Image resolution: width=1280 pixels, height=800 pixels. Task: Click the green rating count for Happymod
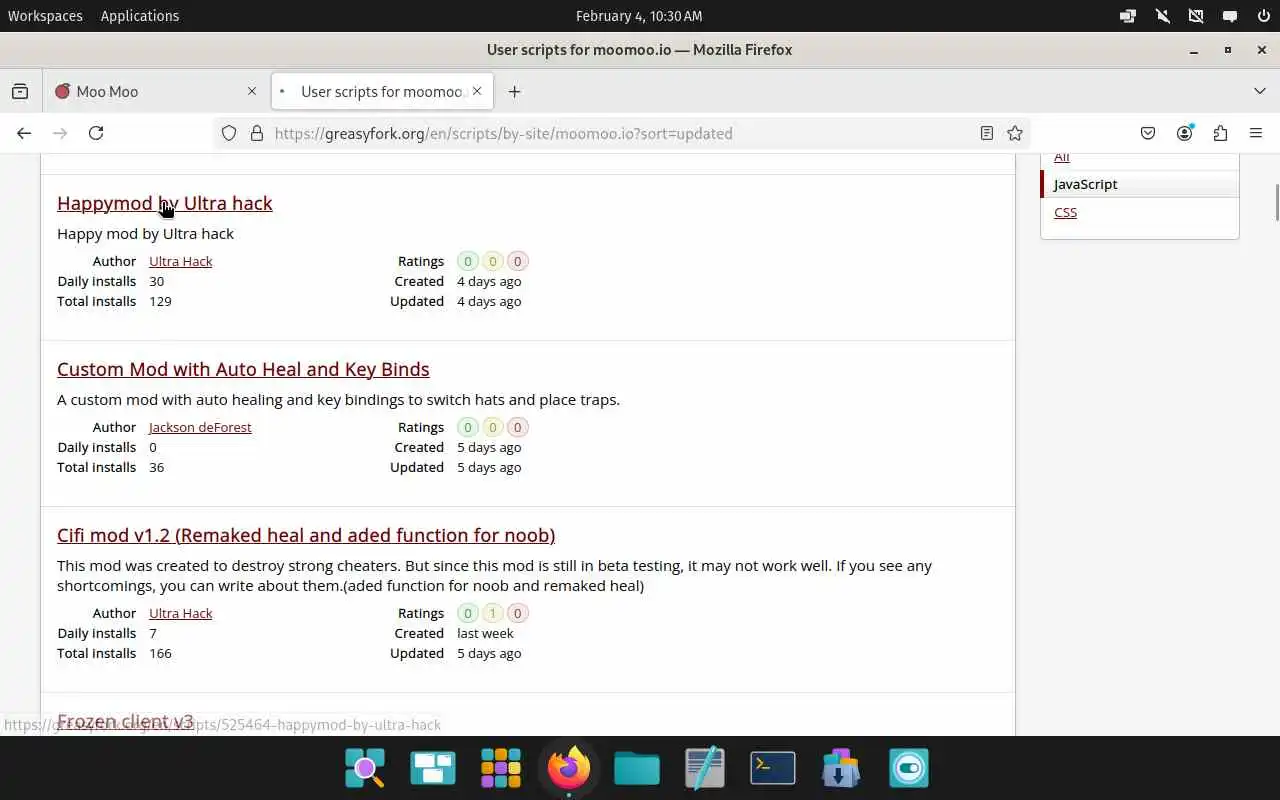point(467,261)
